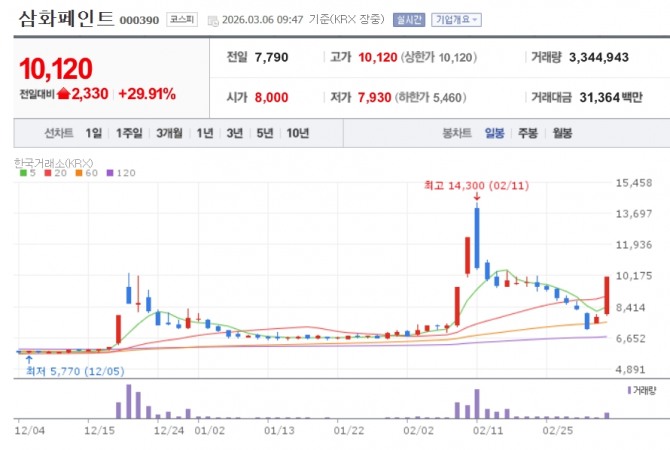Click the stock name 삼화페인트
This screenshot has width=670, height=450.
[x=66, y=19]
